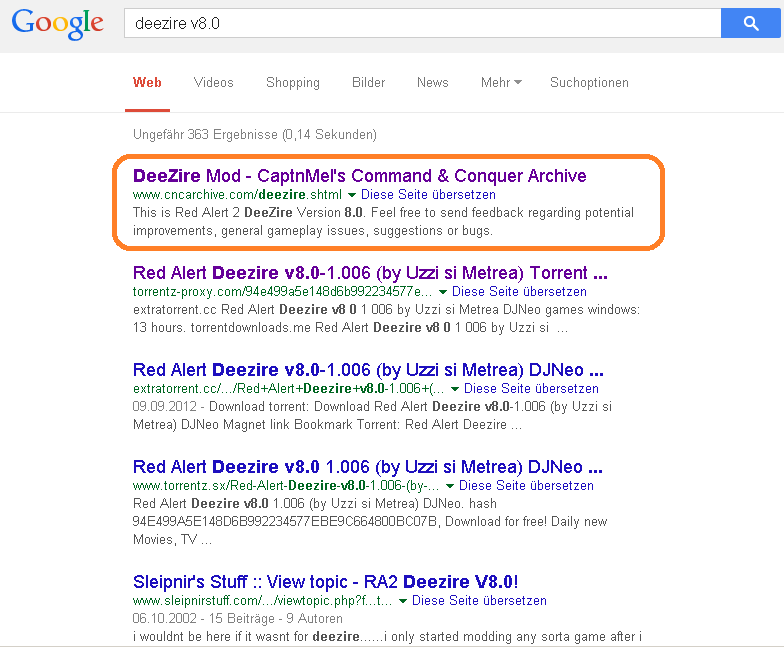Image resolution: width=784 pixels, height=647 pixels.
Task: Open DeeZire Mod - CaptnMel's Command & Conquer Archive result
Action: click(x=360, y=176)
